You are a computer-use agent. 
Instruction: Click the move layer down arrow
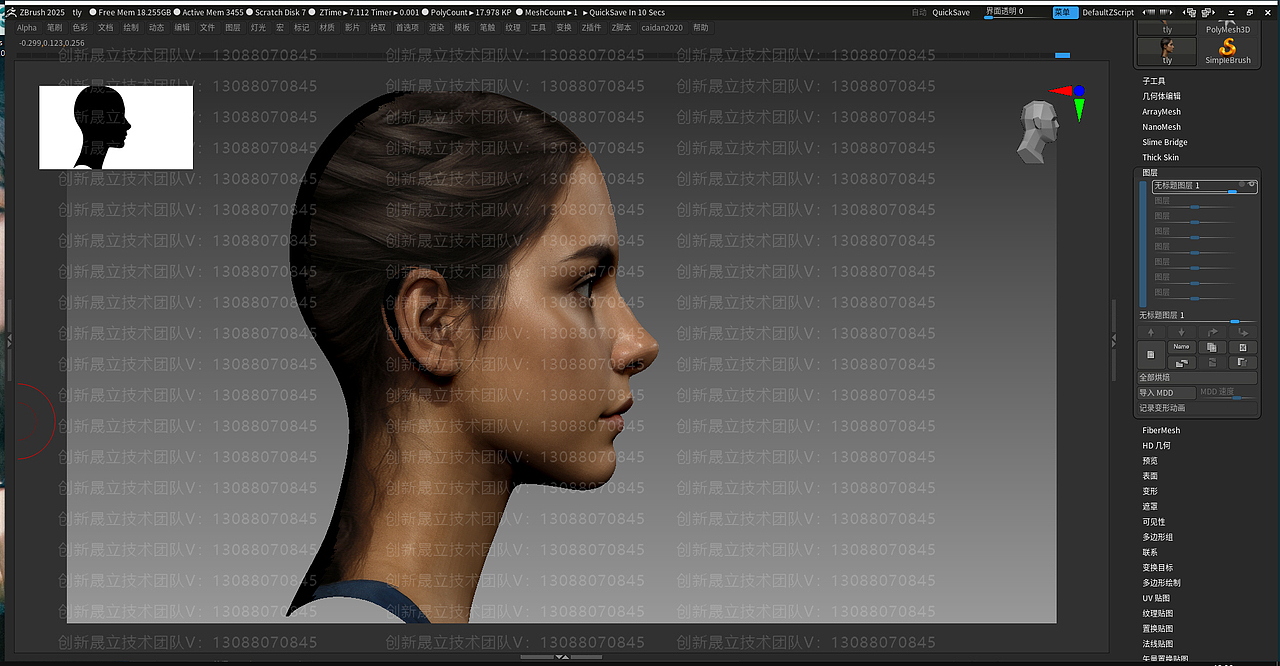coord(1181,333)
